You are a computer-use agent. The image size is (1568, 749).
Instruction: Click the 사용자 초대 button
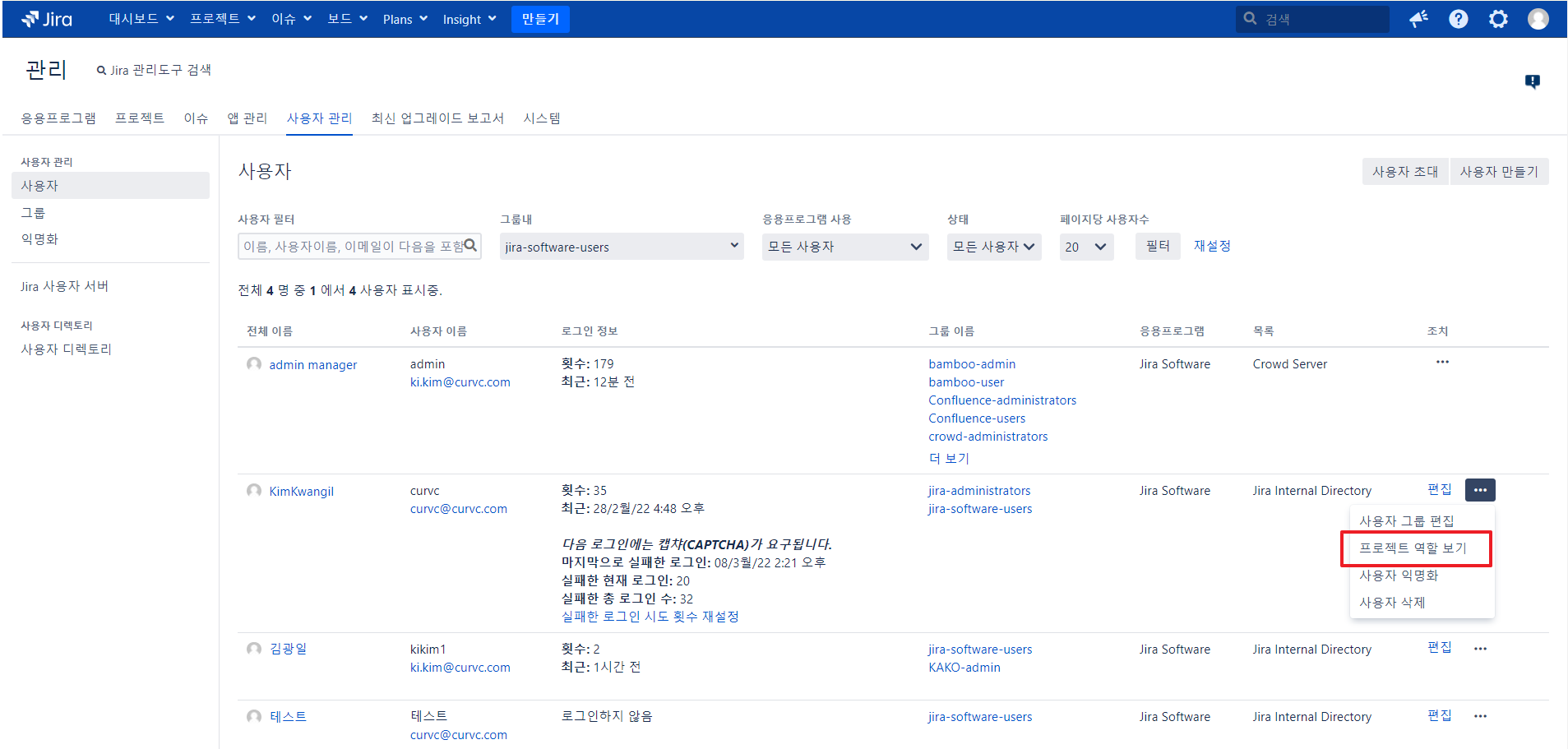coord(1405,172)
